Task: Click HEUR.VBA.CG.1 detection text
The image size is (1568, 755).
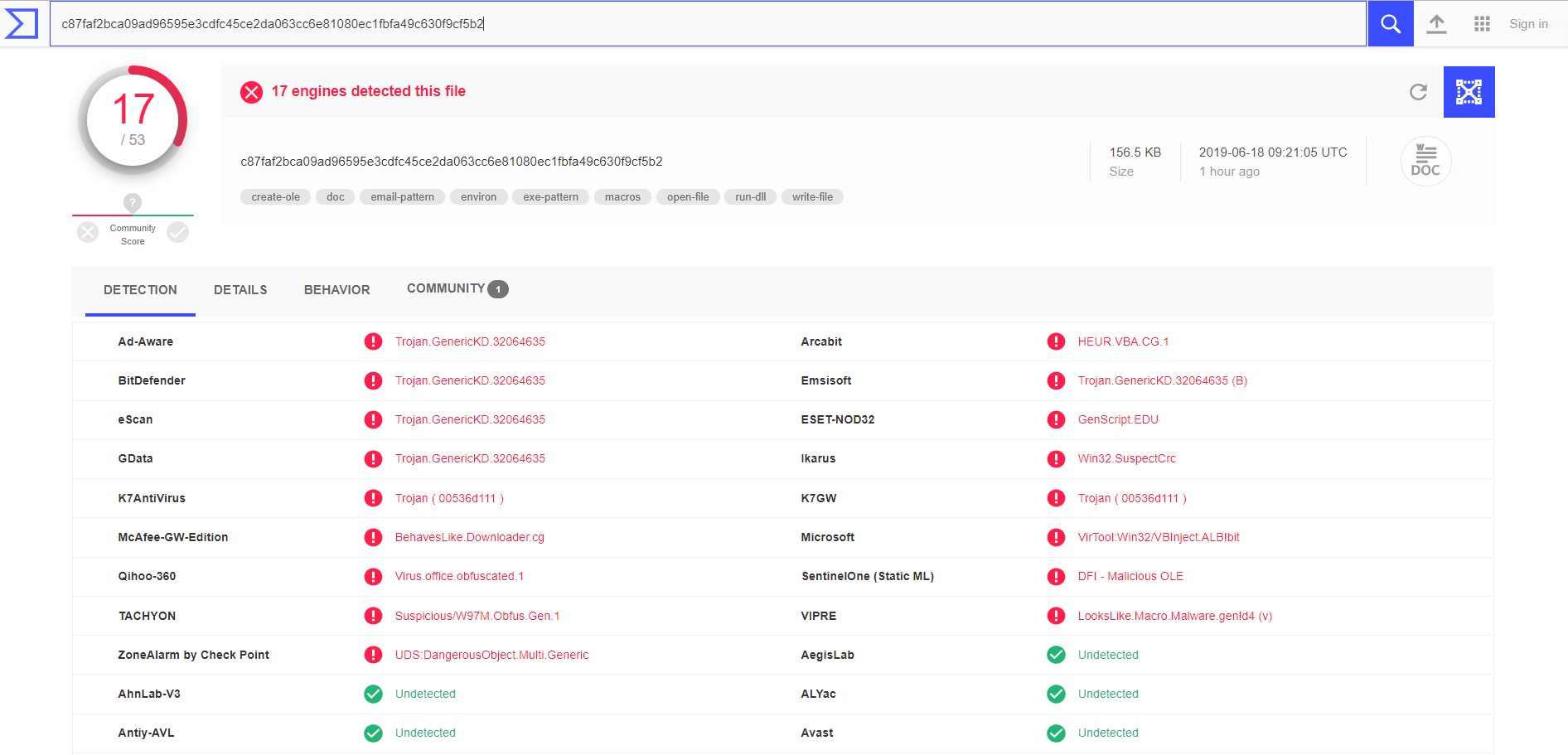Action: [1123, 341]
